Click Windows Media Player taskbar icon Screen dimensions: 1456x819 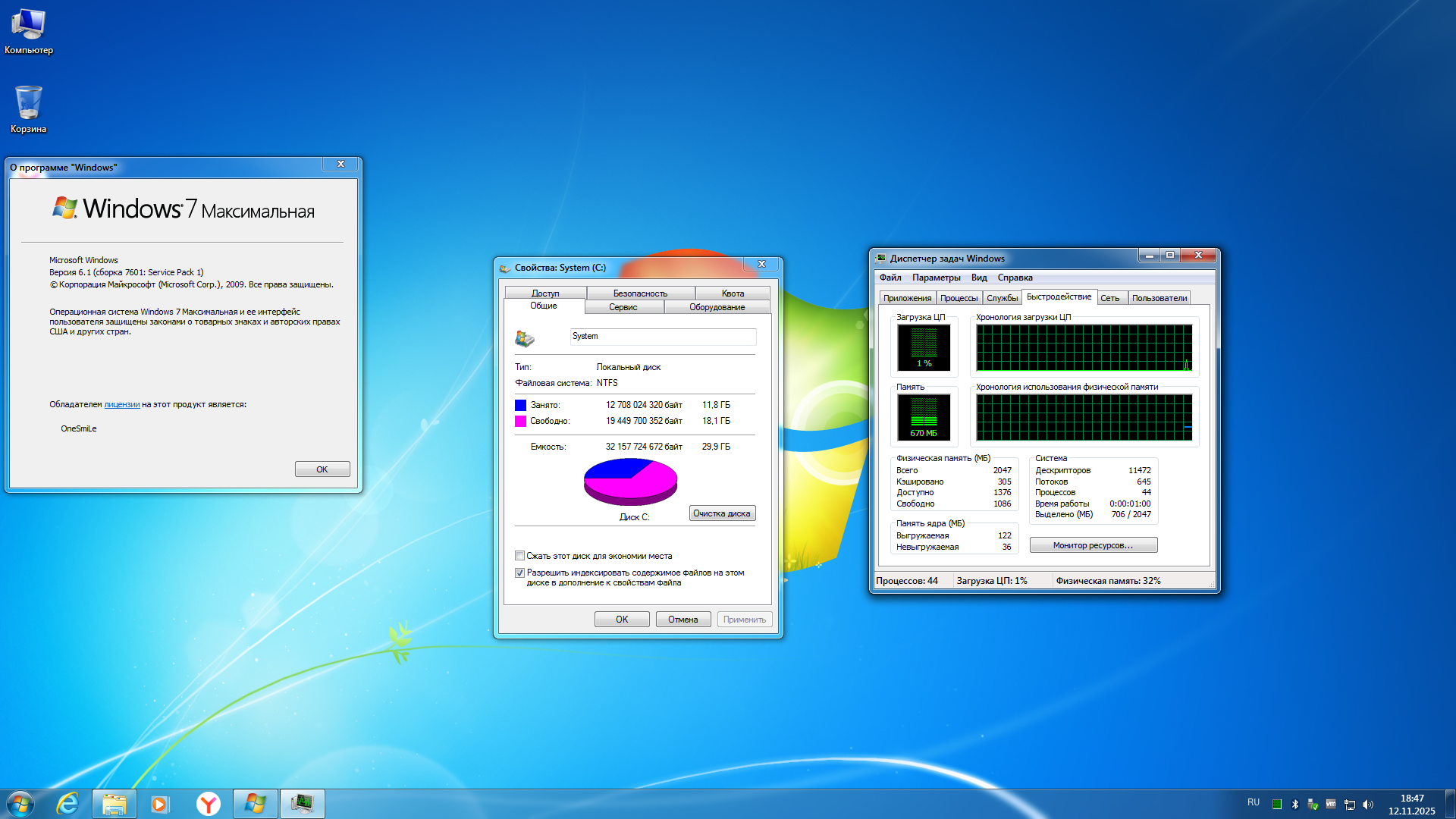(160, 804)
